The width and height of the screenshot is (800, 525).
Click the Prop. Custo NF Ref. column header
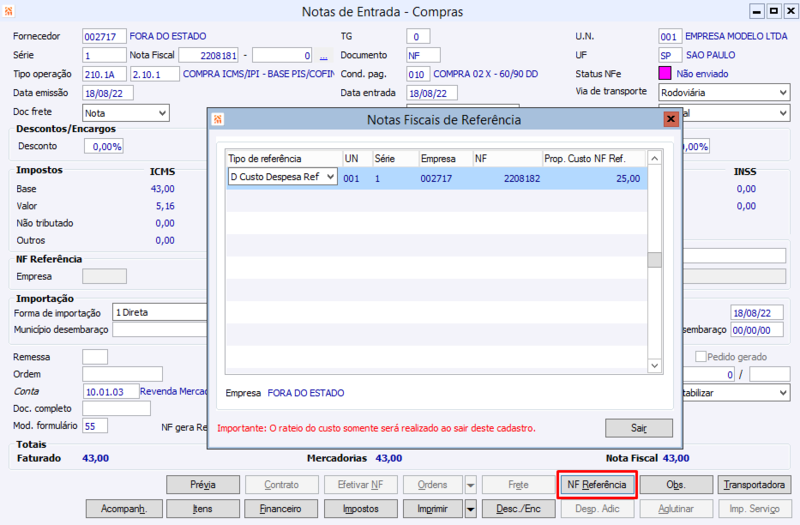click(x=594, y=159)
